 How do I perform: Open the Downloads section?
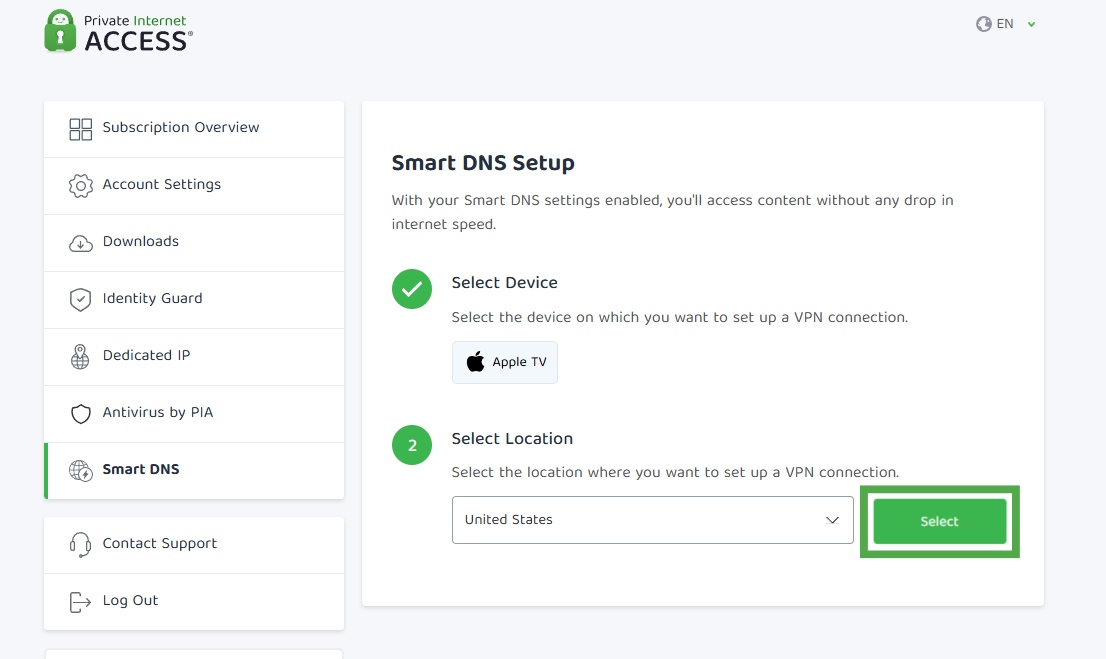194,243
